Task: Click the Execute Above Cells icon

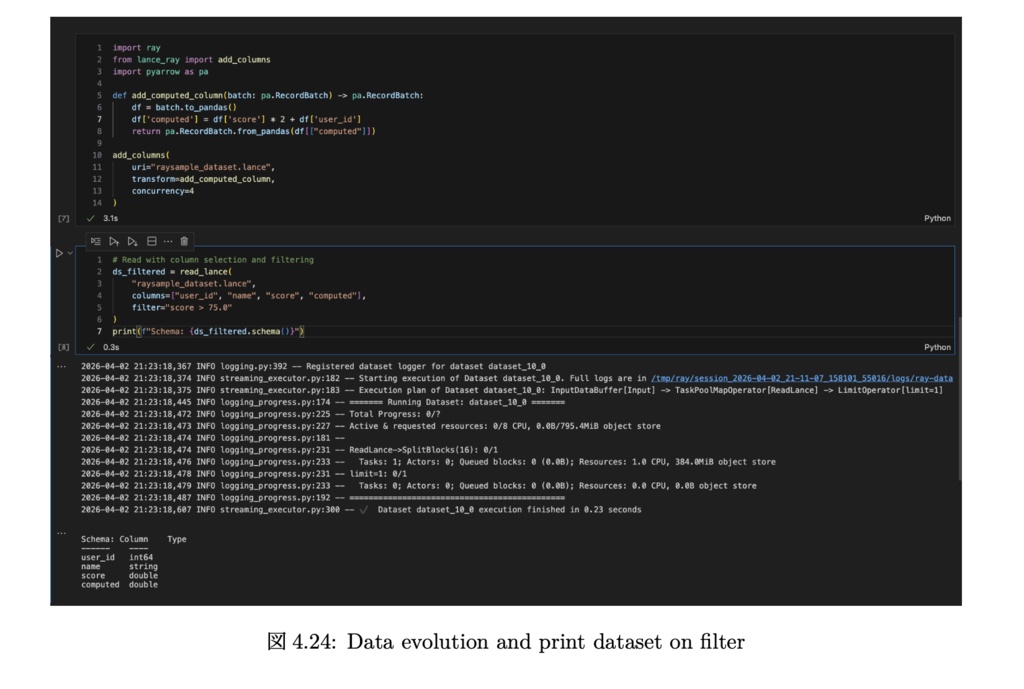Action: (x=114, y=241)
